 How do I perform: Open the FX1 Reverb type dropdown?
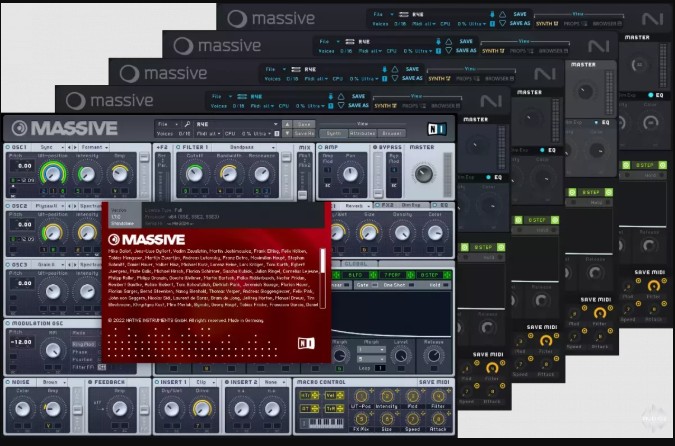pos(356,206)
